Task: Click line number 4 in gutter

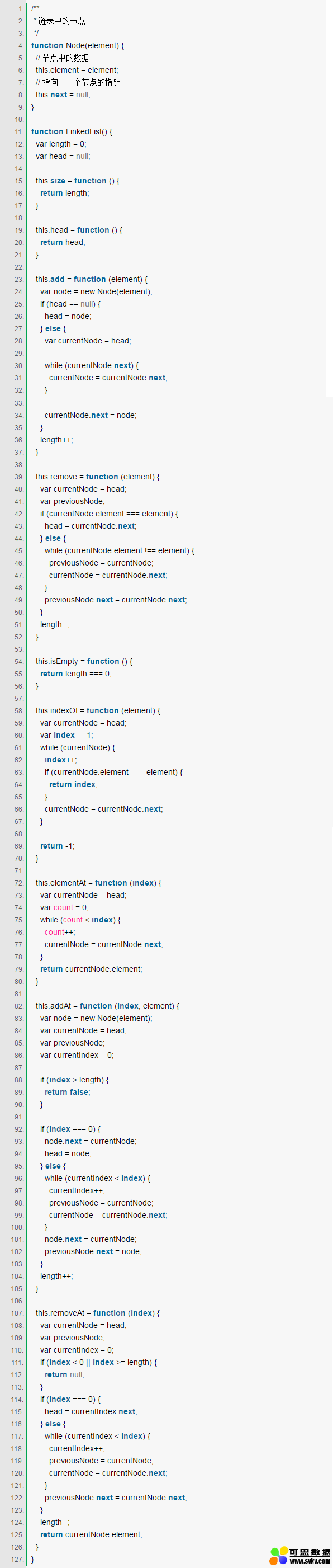Action: click(x=21, y=46)
